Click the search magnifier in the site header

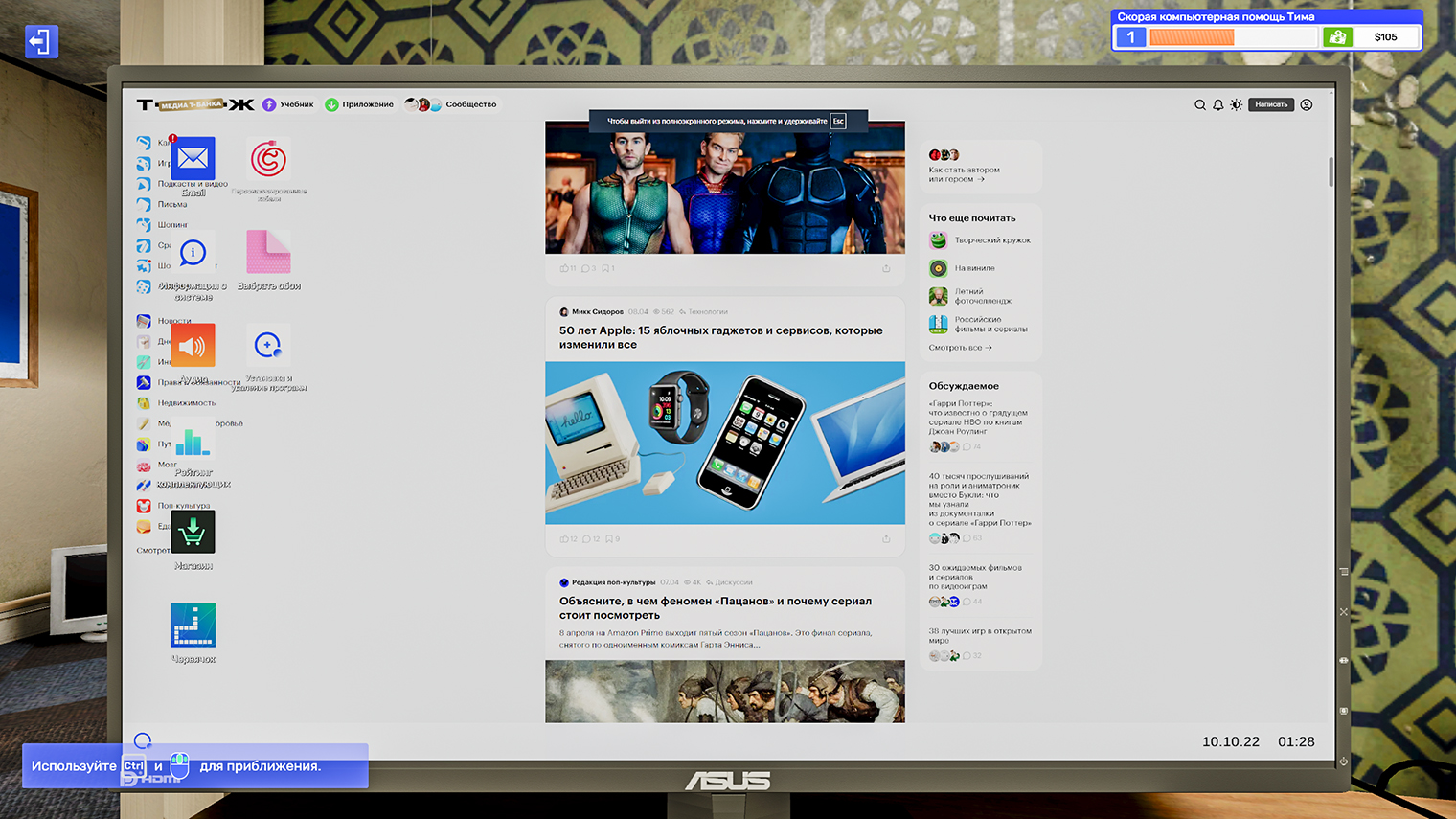1200,104
